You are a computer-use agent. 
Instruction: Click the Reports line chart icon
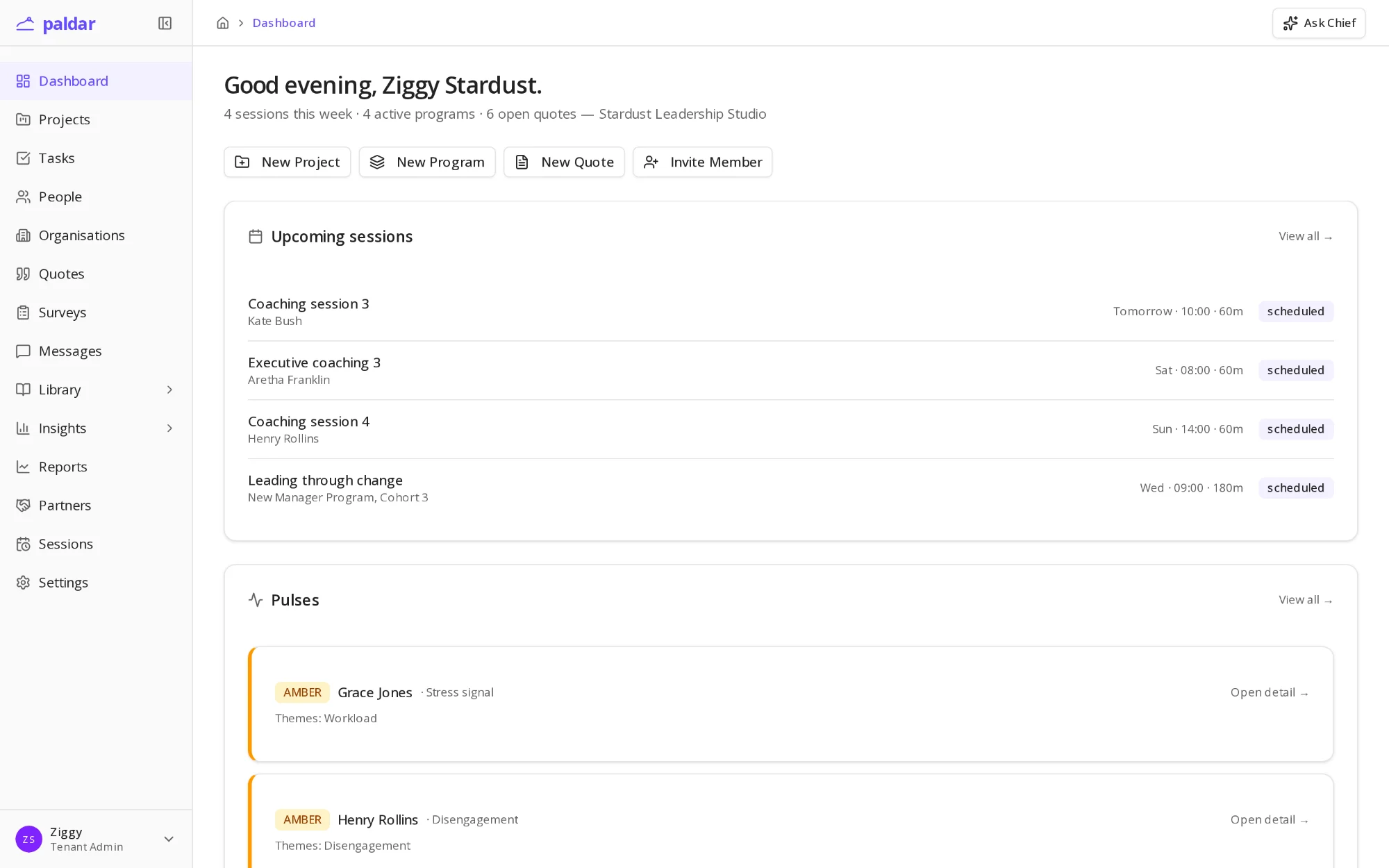tap(24, 467)
